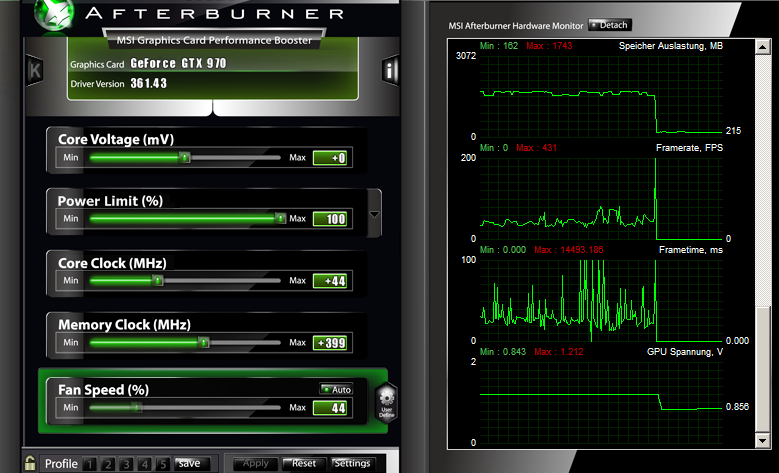The image size is (779, 473).
Task: Open the User Define fan gear icon
Action: click(x=387, y=402)
